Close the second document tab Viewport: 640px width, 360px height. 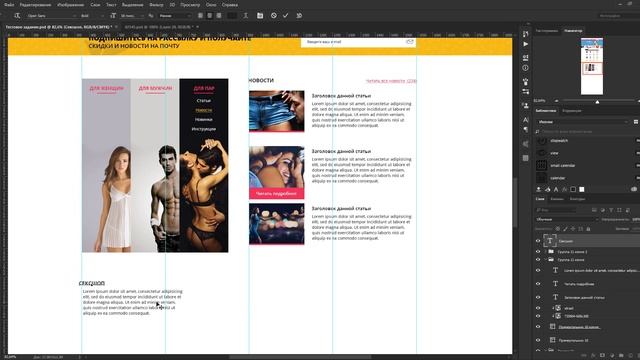click(198, 27)
